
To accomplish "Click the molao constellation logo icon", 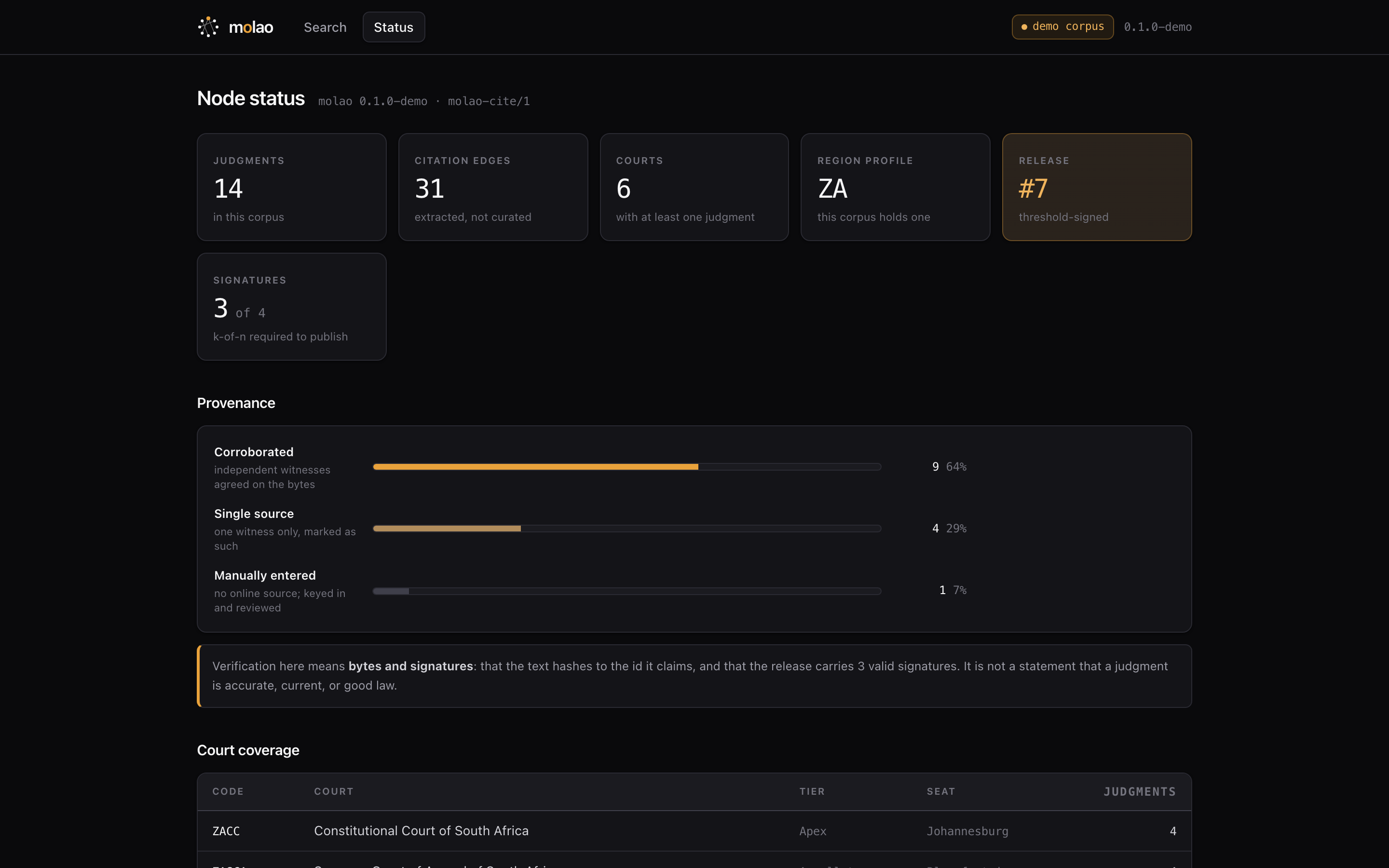I will click(x=208, y=27).
